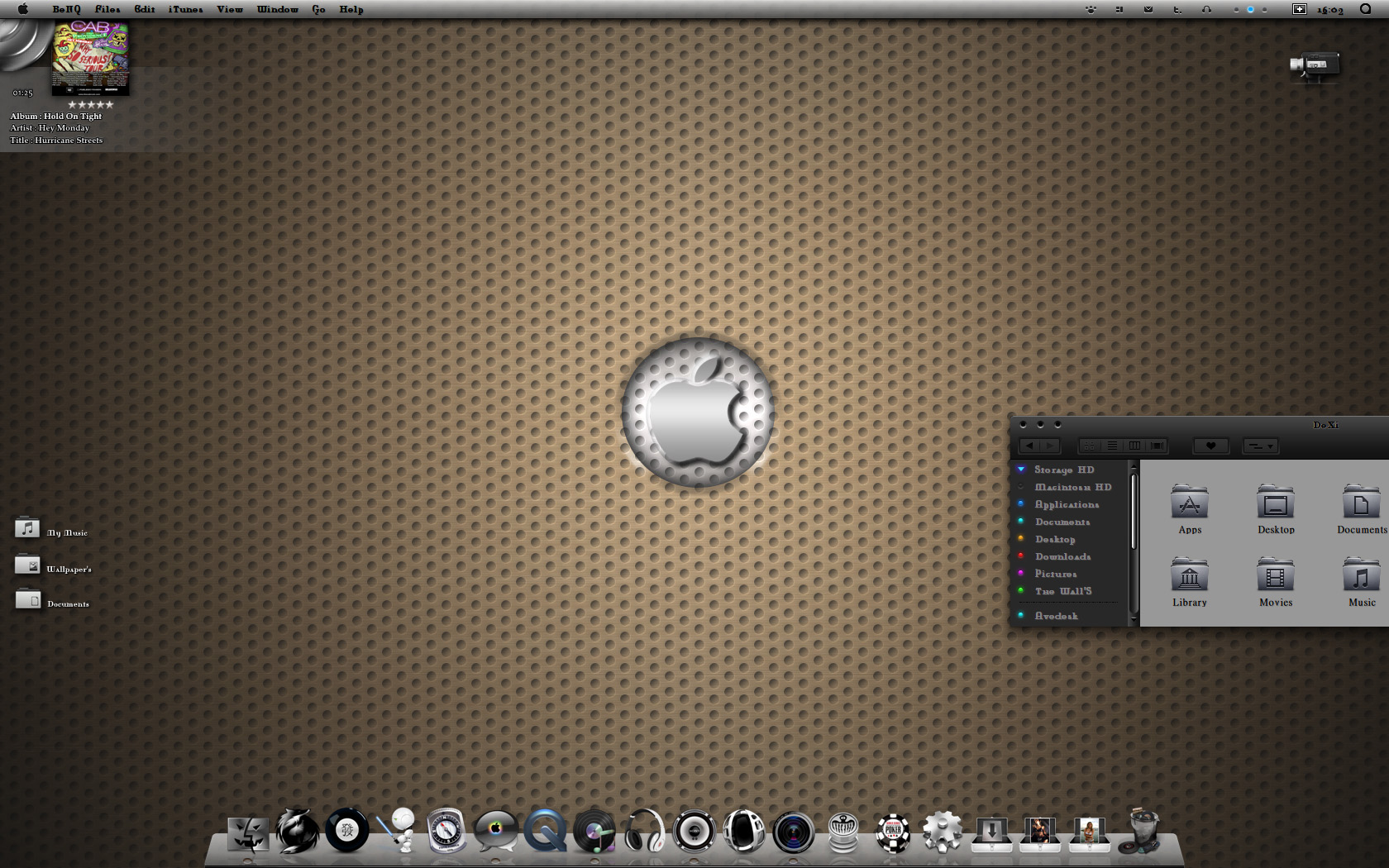Open the Movies folder in Finder
This screenshot has height=868, width=1389.
1276,582
